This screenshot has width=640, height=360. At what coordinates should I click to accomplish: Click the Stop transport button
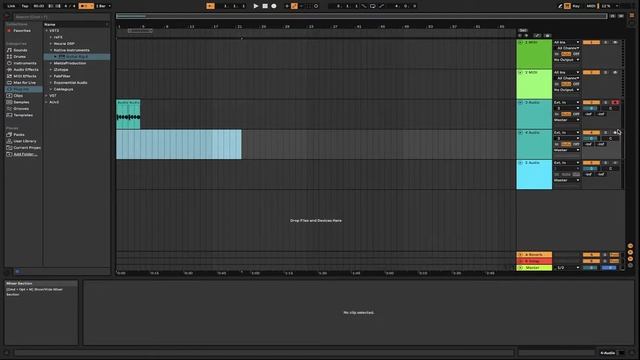pyautogui.click(x=265, y=6)
